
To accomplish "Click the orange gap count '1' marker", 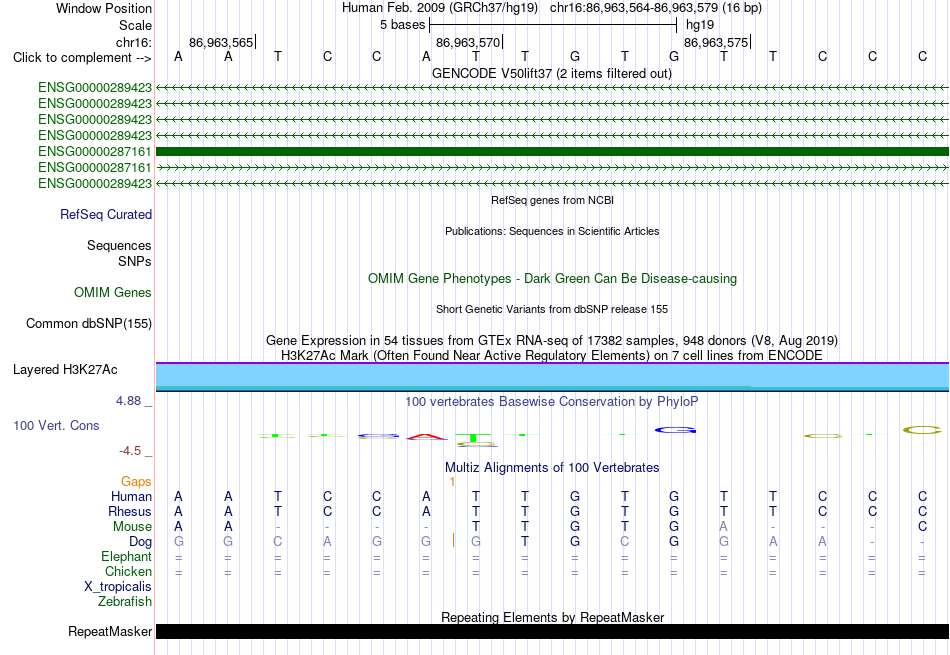I will tap(452, 482).
